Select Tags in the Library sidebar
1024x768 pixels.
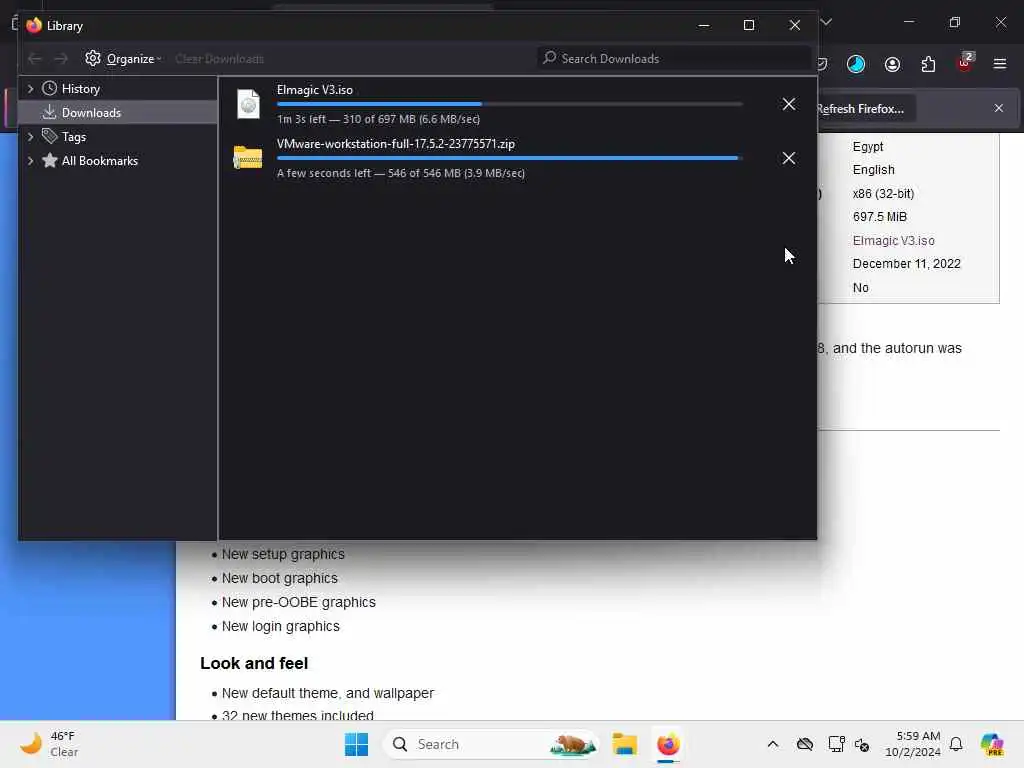click(74, 136)
